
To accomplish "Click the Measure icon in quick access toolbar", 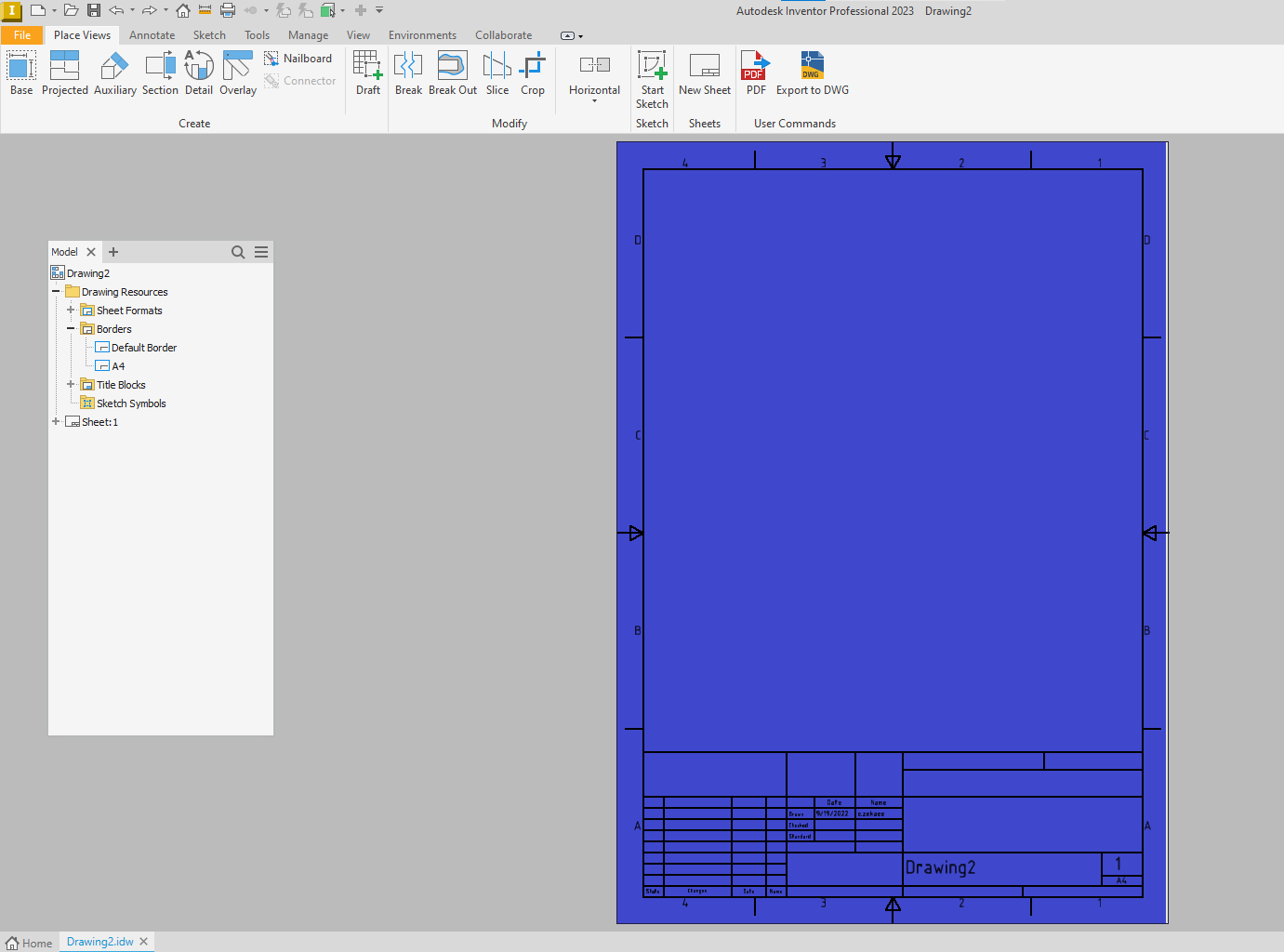I will (x=205, y=10).
